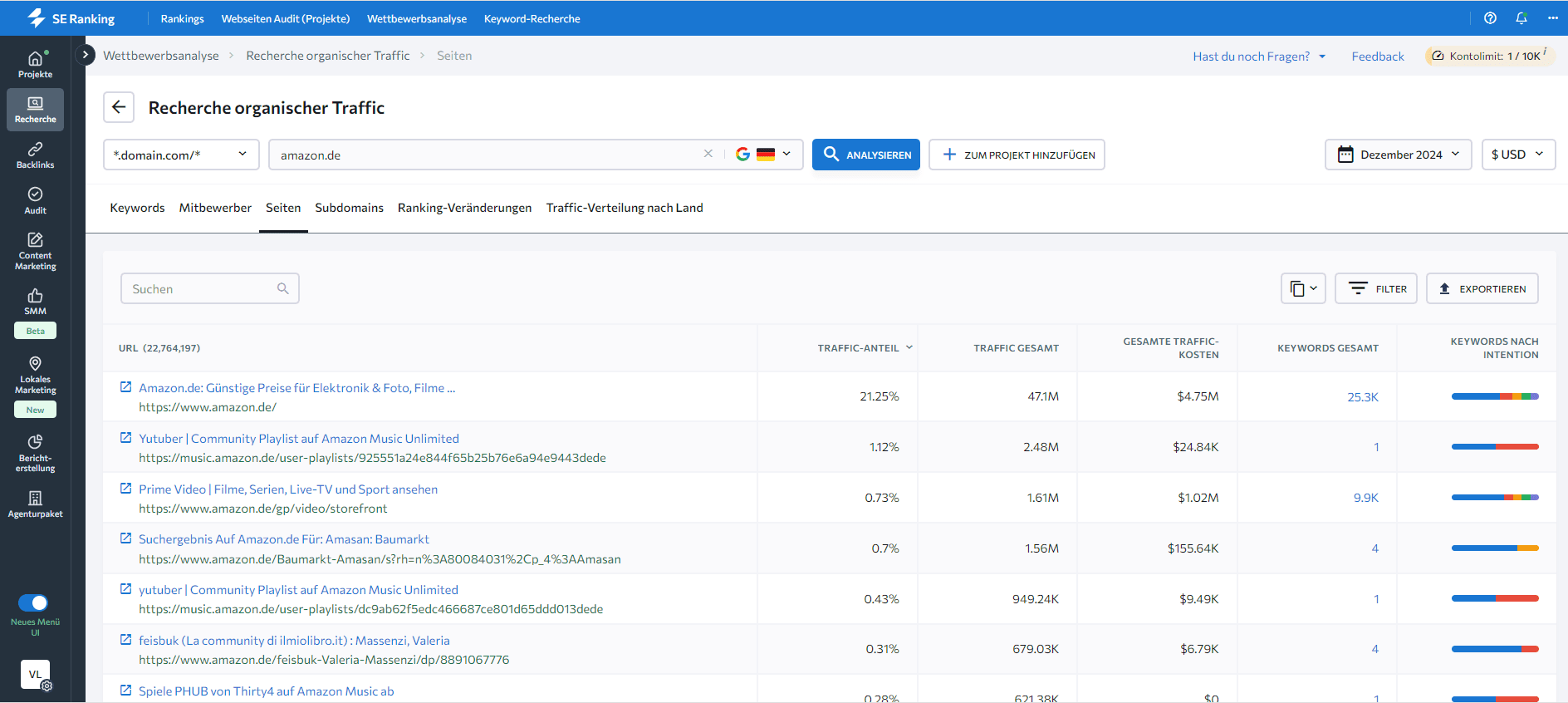Open external link icon for the Spiele PHUB row
The height and width of the screenshot is (703, 1568).
coord(125,691)
